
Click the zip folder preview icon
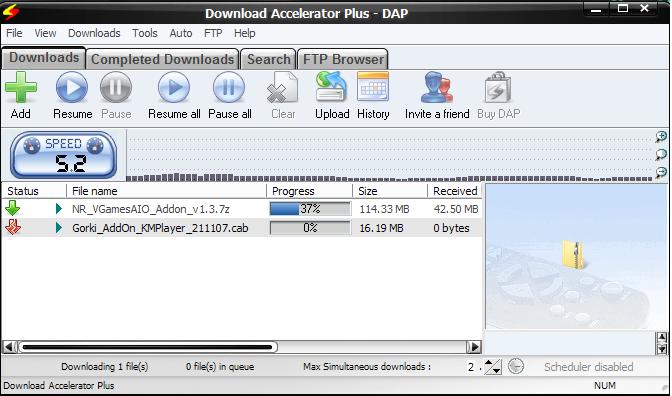[x=574, y=254]
